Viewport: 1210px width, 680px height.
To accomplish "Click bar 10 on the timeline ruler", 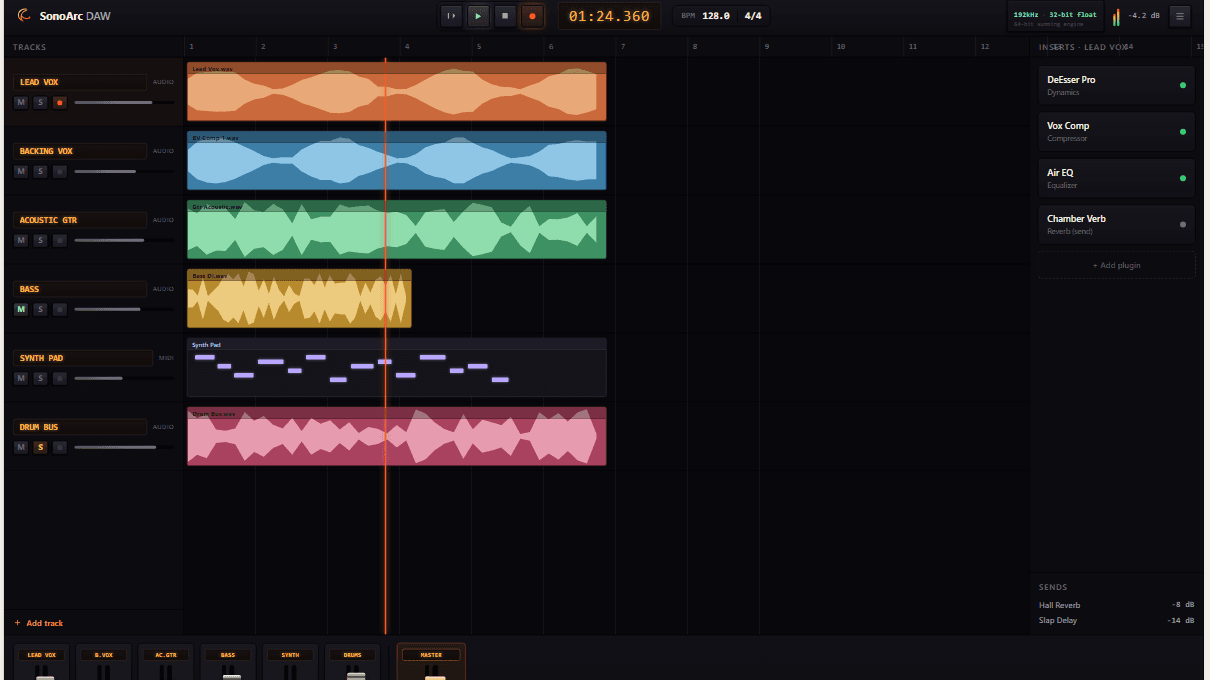I will [x=841, y=47].
